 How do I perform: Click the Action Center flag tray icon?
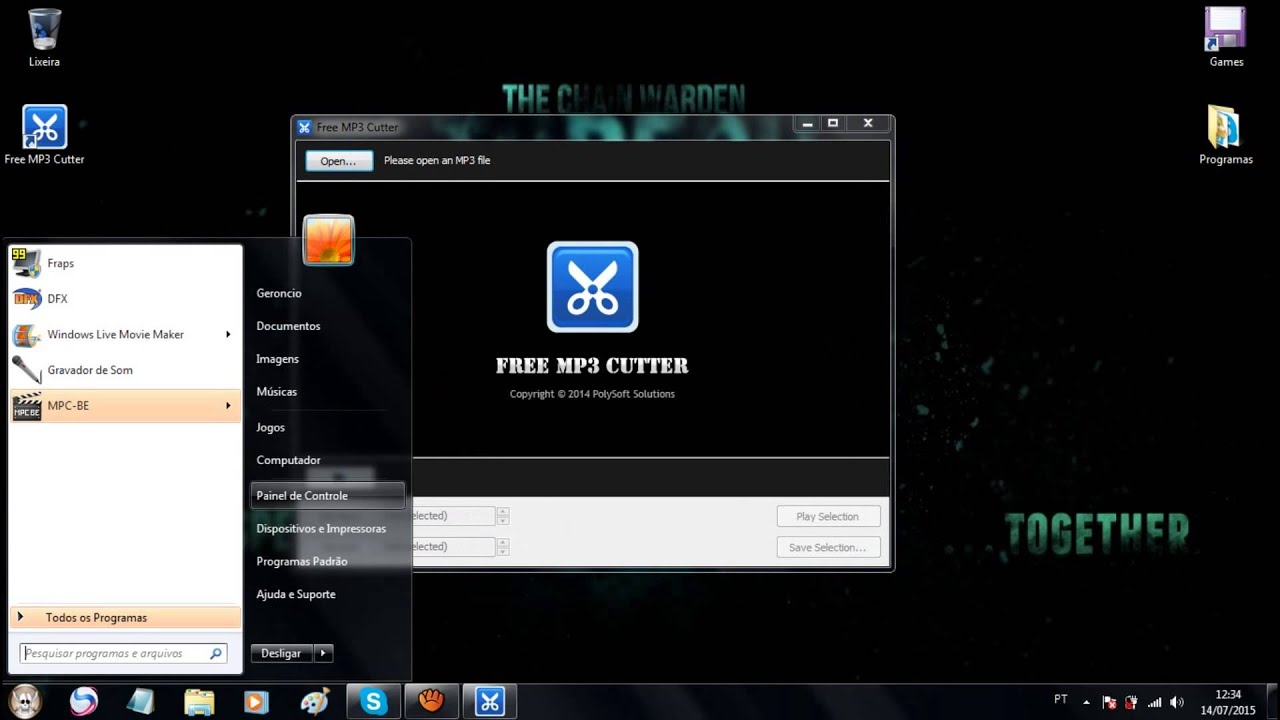pyautogui.click(x=1109, y=702)
